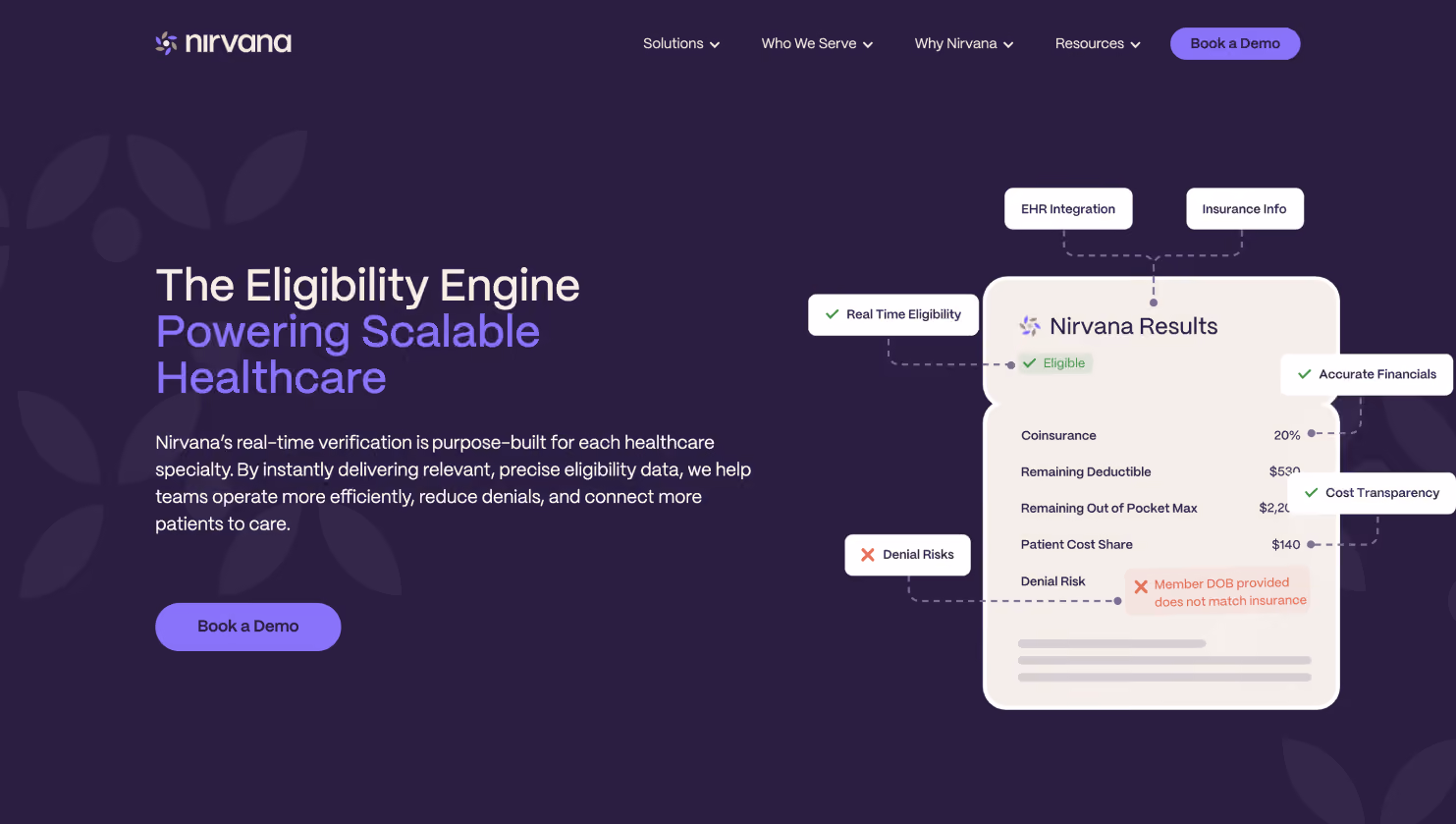
Task: Click the Cost Transparency label
Action: pyautogui.click(x=1382, y=493)
